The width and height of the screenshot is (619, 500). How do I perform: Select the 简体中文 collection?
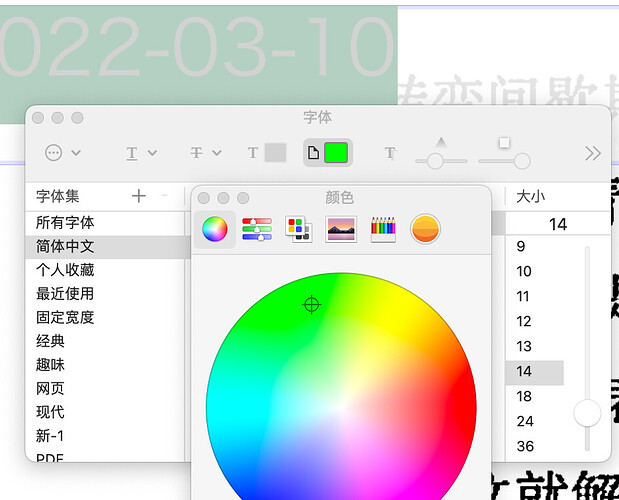105,247
